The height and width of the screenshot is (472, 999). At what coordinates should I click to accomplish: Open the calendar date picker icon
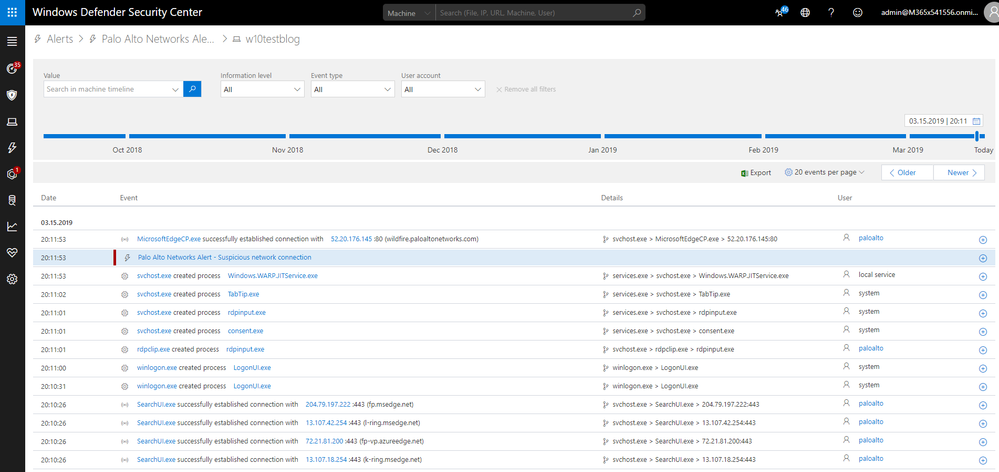[x=976, y=121]
